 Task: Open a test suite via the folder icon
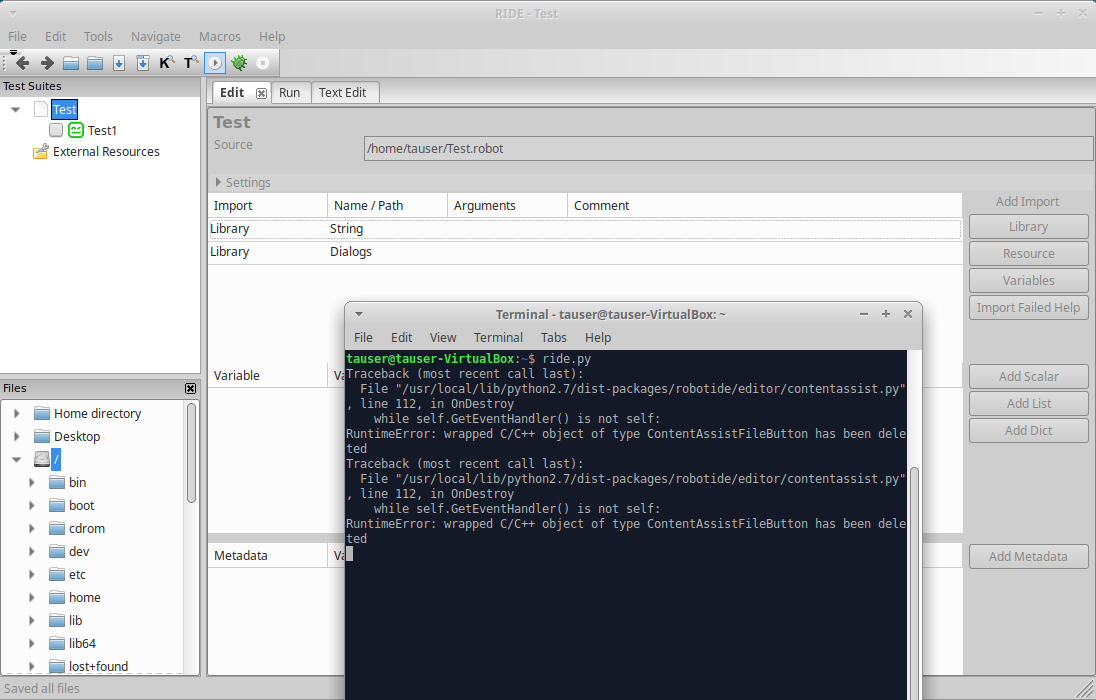[x=71, y=62]
